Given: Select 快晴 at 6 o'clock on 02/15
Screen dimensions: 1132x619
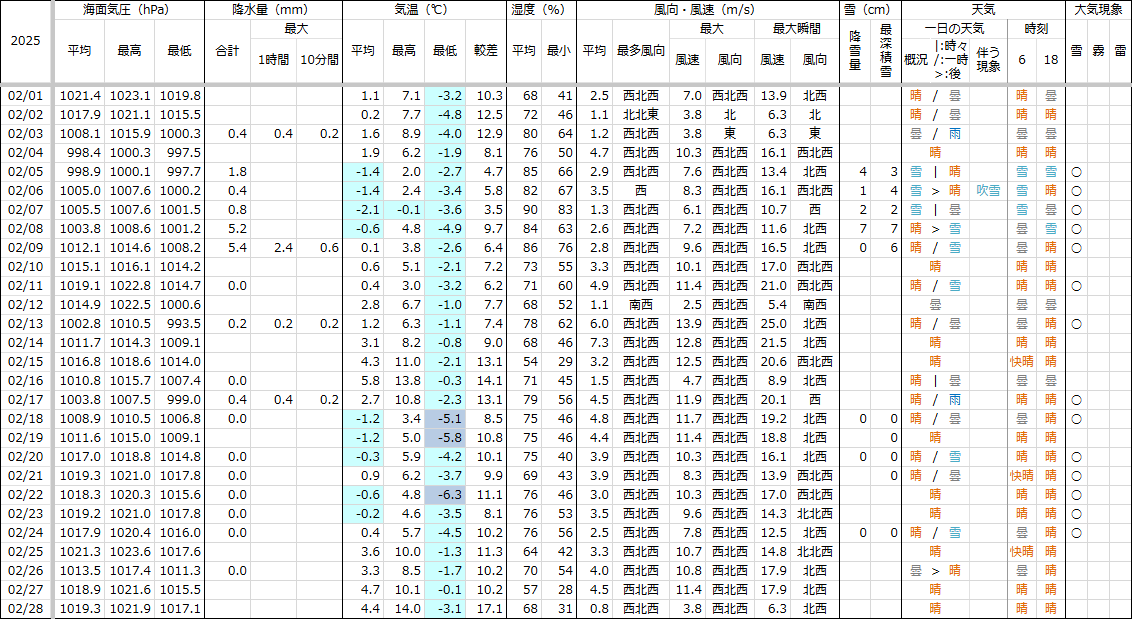Looking at the screenshot, I should pos(1021,361).
